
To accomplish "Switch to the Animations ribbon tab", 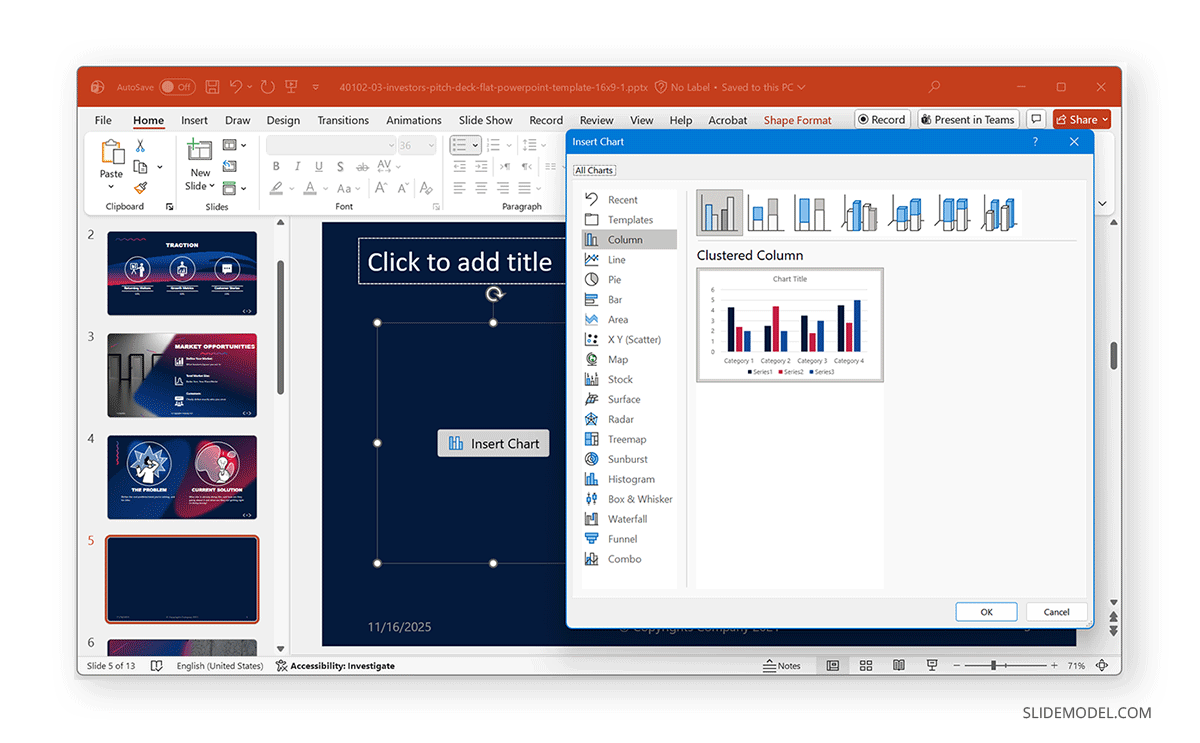I will (x=414, y=120).
